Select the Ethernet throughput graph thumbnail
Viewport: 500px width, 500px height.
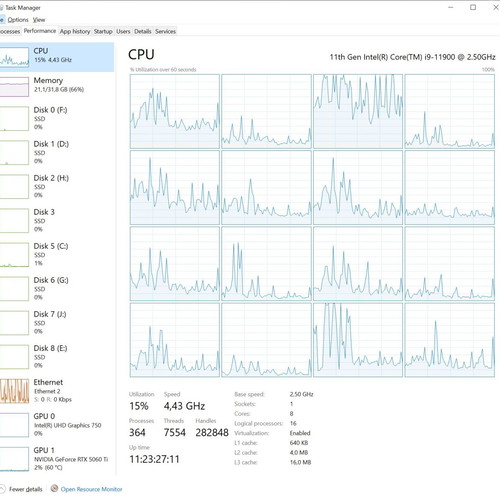(14, 391)
